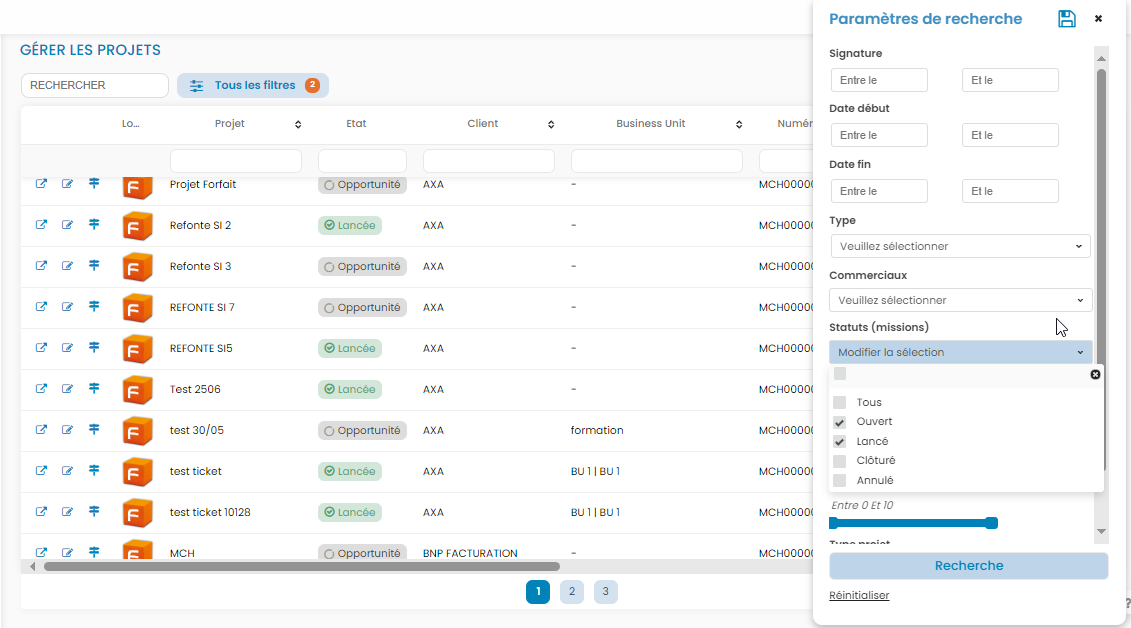This screenshot has width=1131, height=628.
Task: Clear status selection with small x icon
Action: 1095,374
